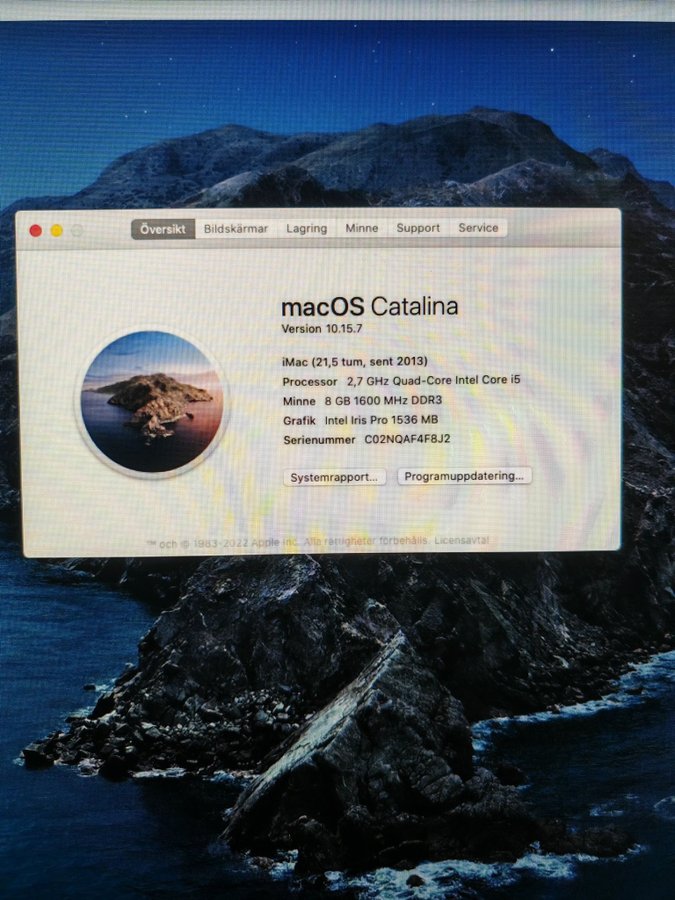675x900 pixels.
Task: Click the serial number C02NQAF4F8J2
Action: (x=407, y=439)
